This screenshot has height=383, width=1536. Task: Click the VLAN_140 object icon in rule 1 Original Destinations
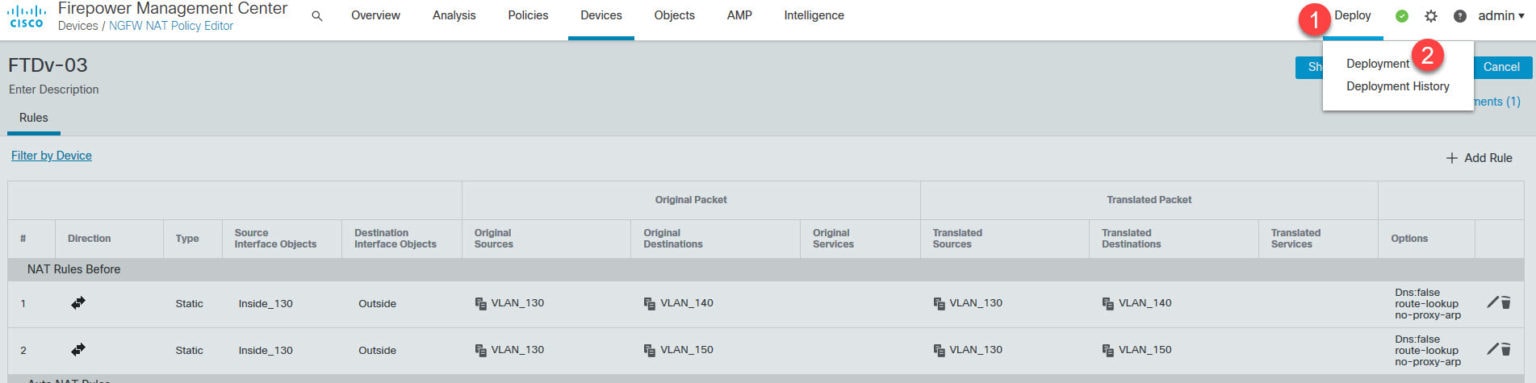tap(649, 303)
